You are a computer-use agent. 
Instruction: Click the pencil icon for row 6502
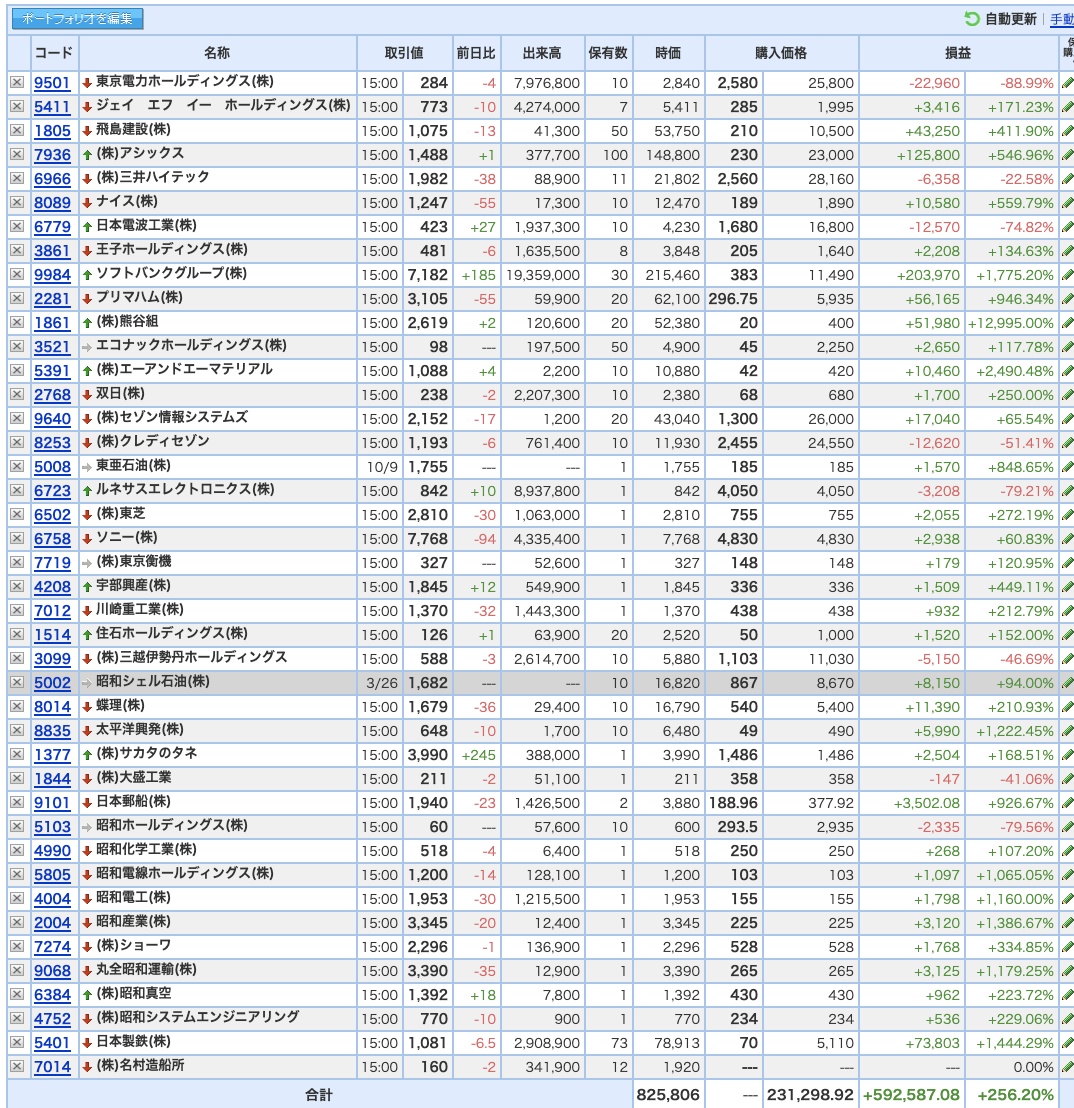(x=1067, y=514)
